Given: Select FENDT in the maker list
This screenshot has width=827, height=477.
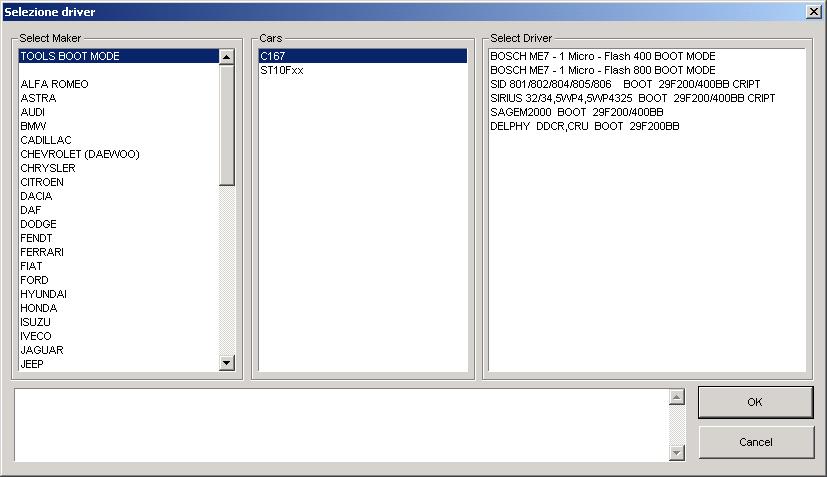Looking at the screenshot, I should pyautogui.click(x=119, y=238).
